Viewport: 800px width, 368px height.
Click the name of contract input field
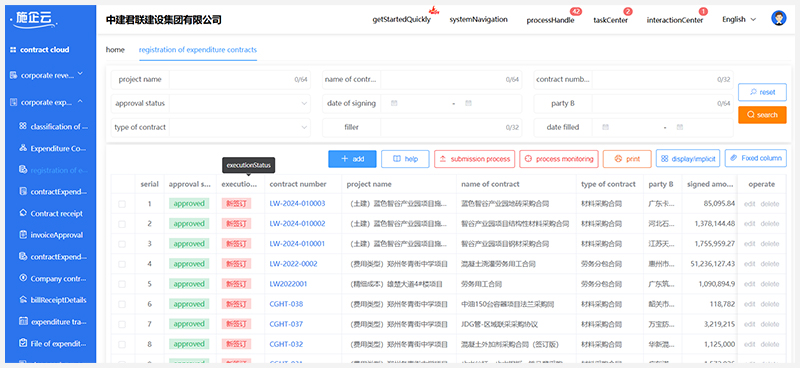pyautogui.click(x=451, y=80)
